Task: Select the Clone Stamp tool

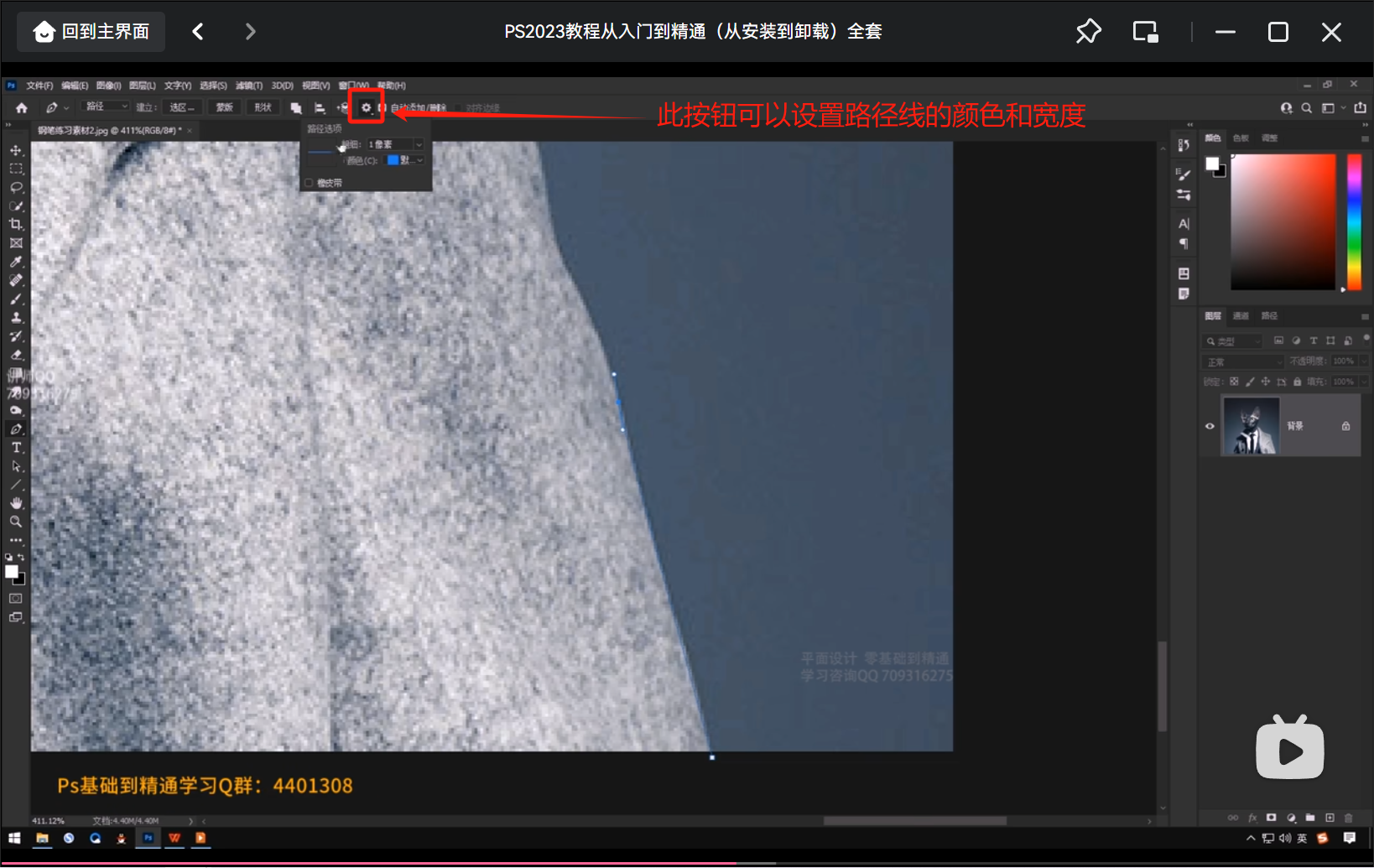Action: pyautogui.click(x=16, y=318)
